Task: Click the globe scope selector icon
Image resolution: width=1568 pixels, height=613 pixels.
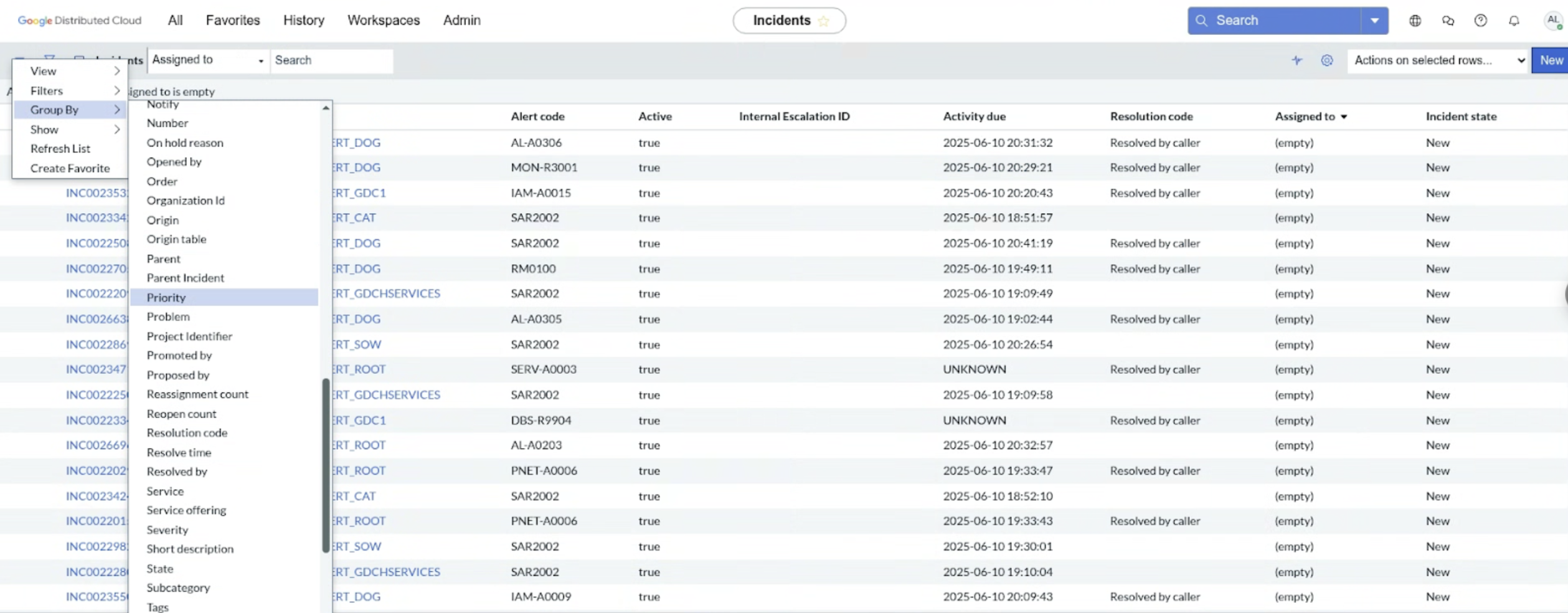Action: click(x=1415, y=21)
